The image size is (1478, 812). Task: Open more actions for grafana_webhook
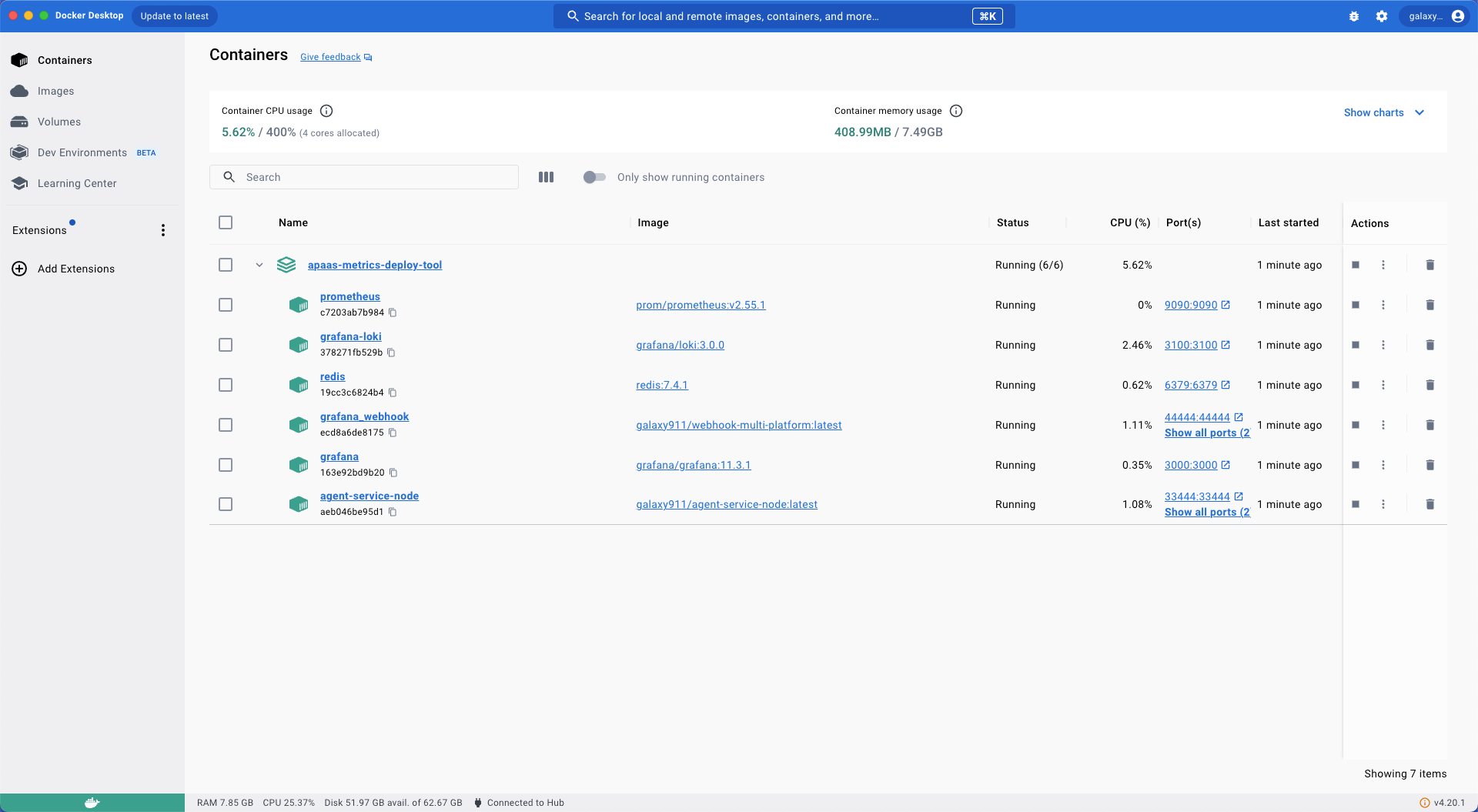(1383, 425)
